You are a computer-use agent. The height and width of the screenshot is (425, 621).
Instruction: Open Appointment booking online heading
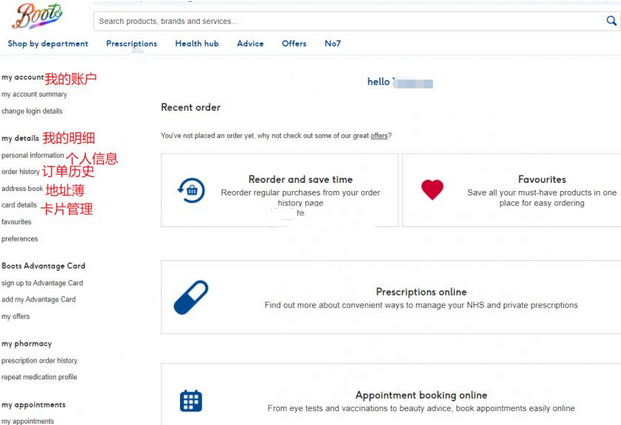pos(421,395)
